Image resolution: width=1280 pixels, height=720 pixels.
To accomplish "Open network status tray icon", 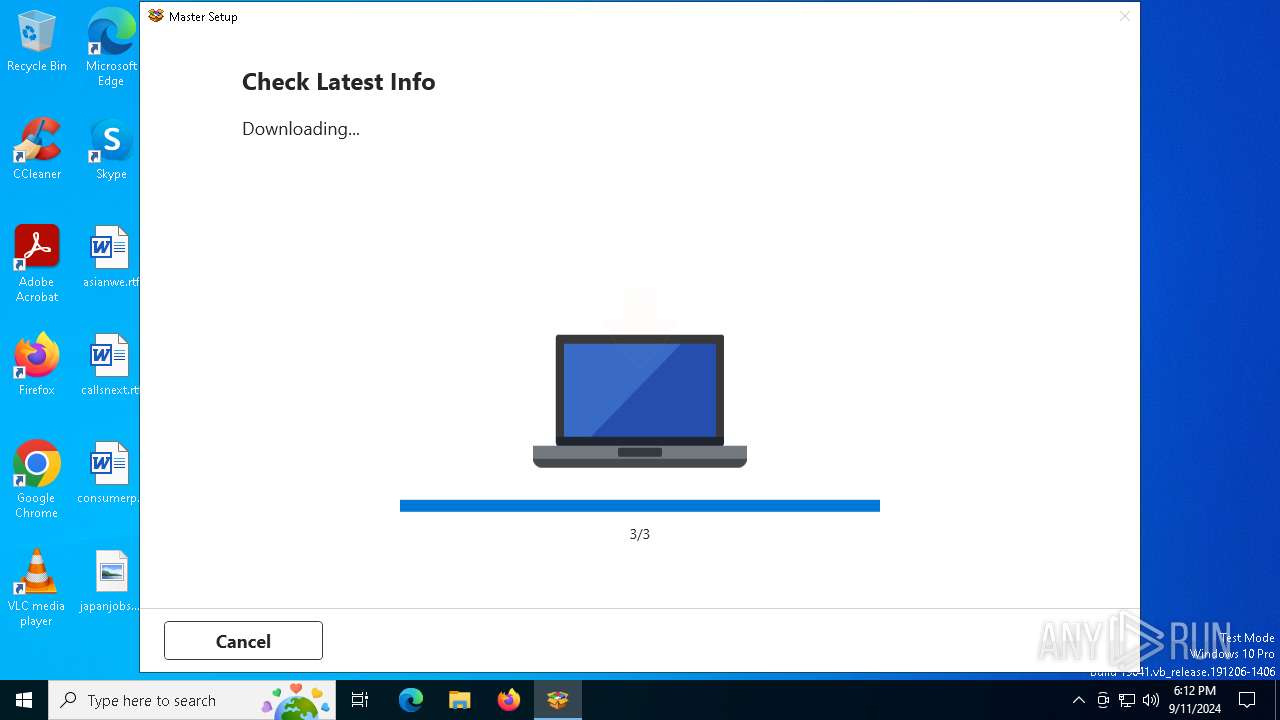I will (1127, 700).
